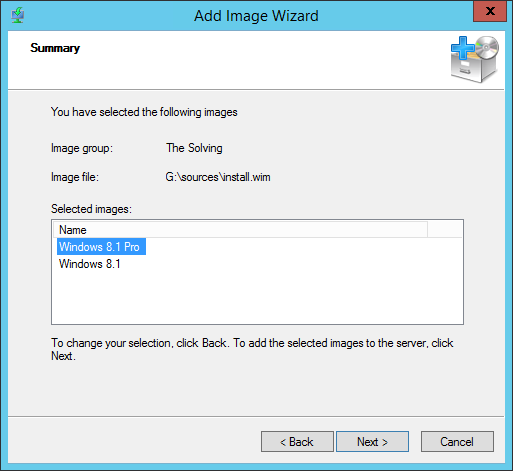Screen dimensions: 513x471
Task: Click the Summary heading
Action: pos(55,48)
